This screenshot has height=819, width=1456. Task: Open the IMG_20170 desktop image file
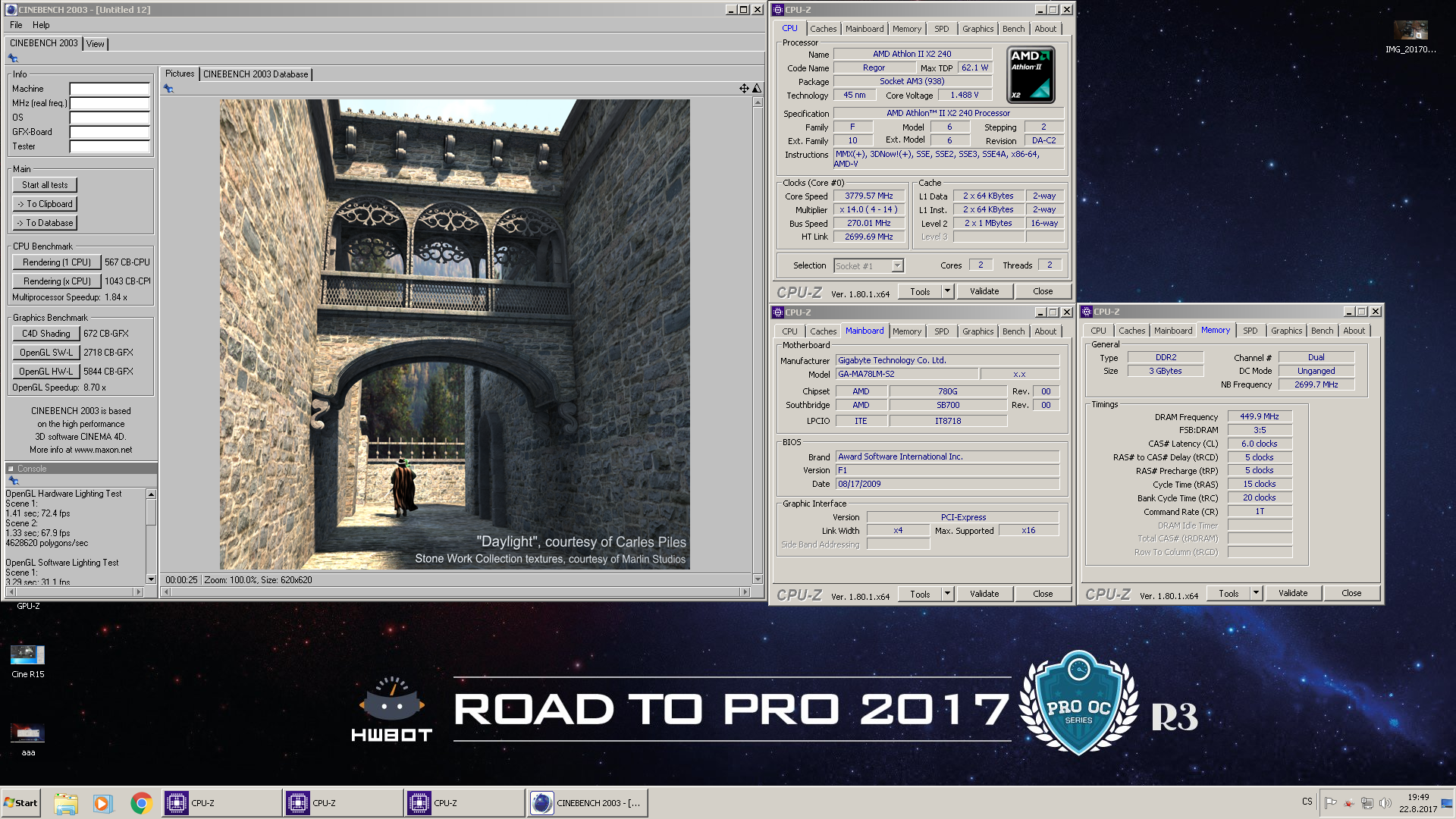[x=1410, y=37]
